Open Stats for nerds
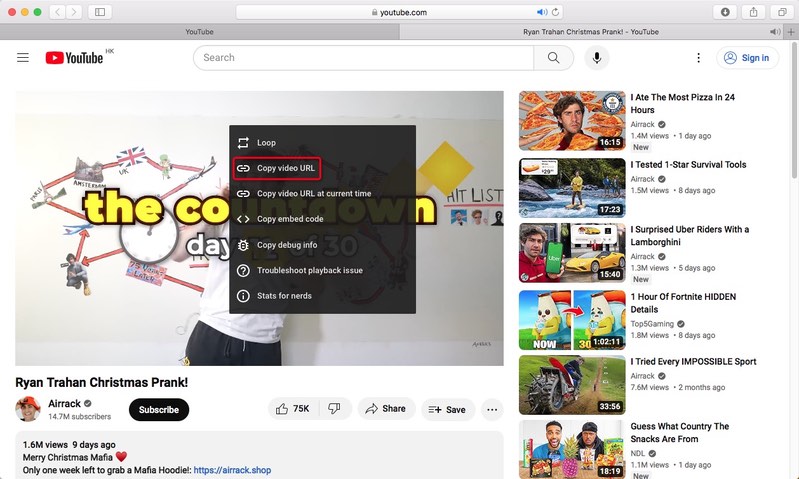This screenshot has width=799, height=479. tap(323, 296)
